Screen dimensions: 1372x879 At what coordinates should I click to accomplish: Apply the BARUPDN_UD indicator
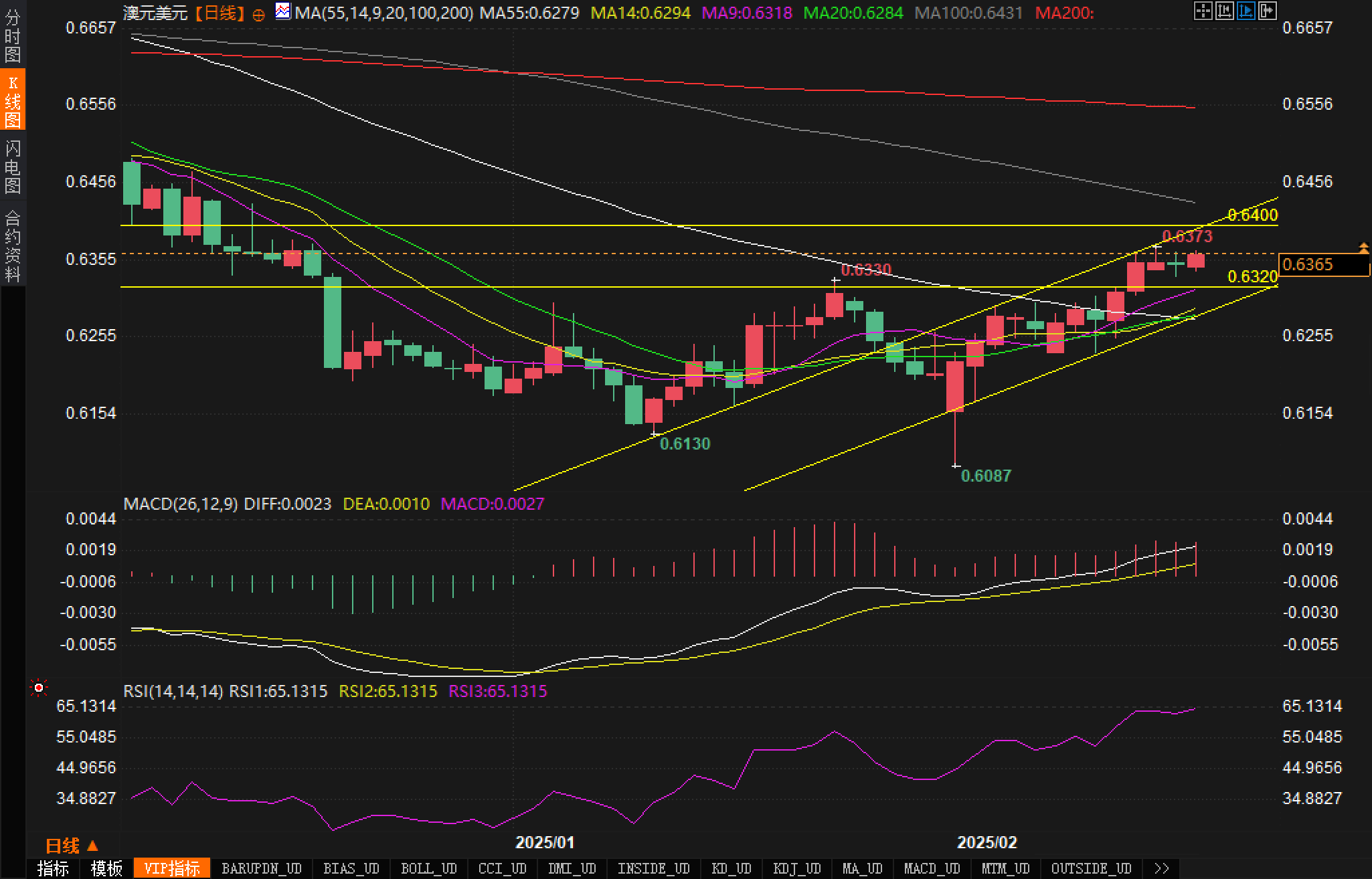(x=262, y=868)
